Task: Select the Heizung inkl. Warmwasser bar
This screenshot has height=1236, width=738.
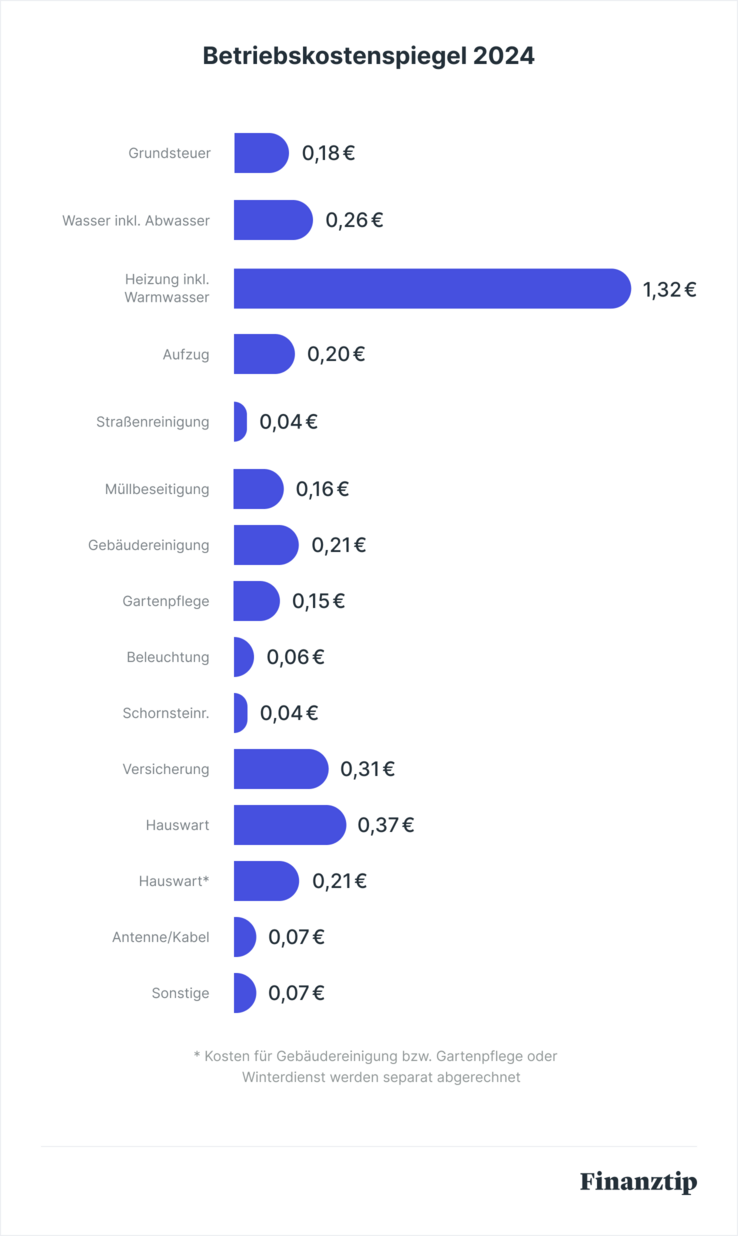Action: 431,288
